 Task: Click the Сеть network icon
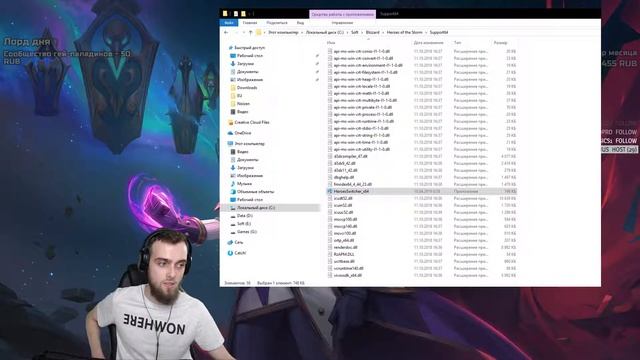(x=230, y=242)
